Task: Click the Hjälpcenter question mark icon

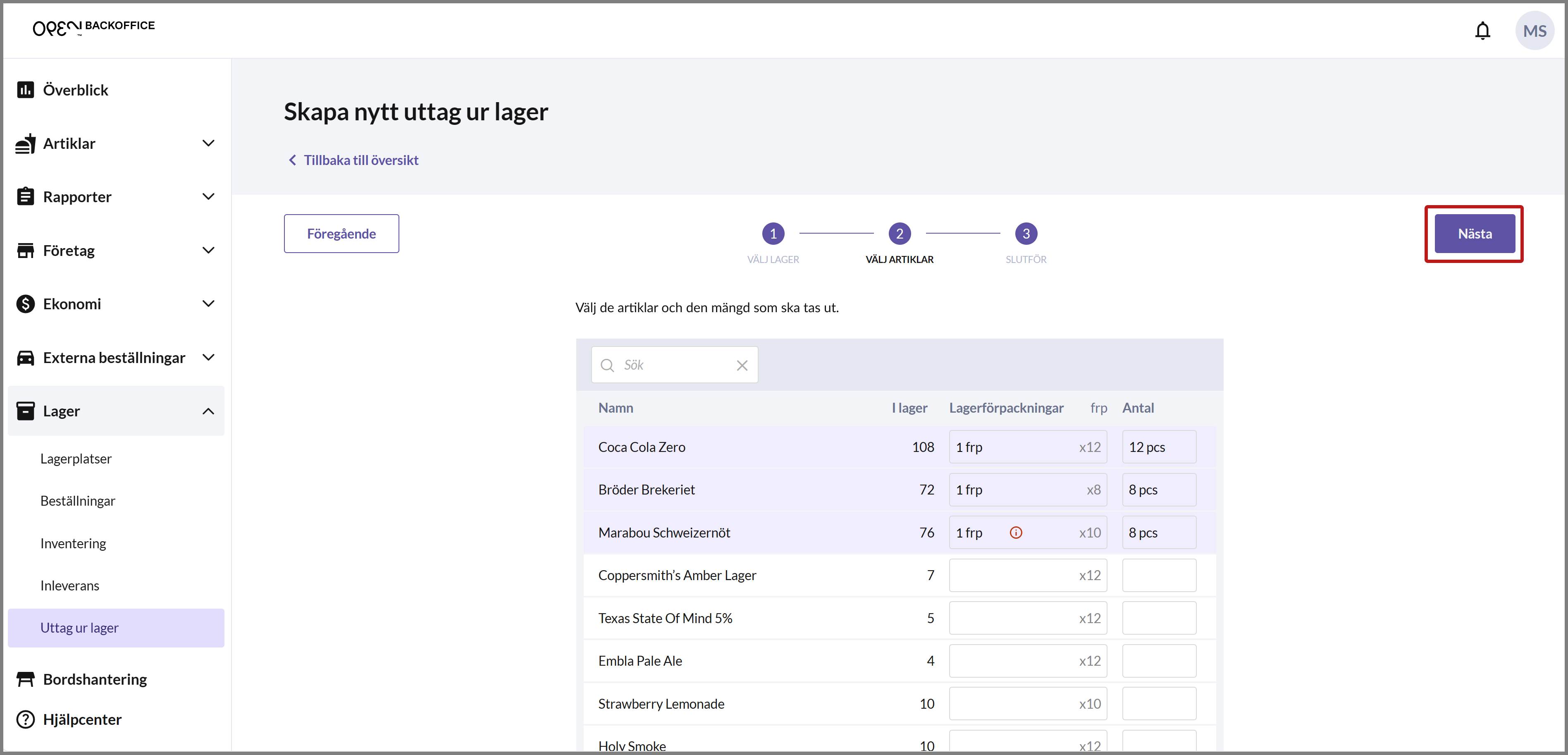Action: pos(26,719)
